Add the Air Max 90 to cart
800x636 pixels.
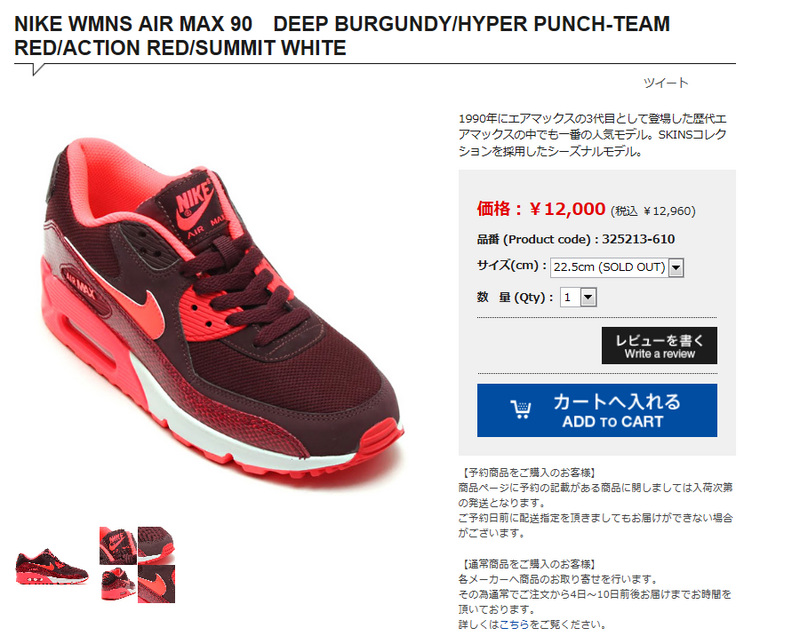coord(597,410)
